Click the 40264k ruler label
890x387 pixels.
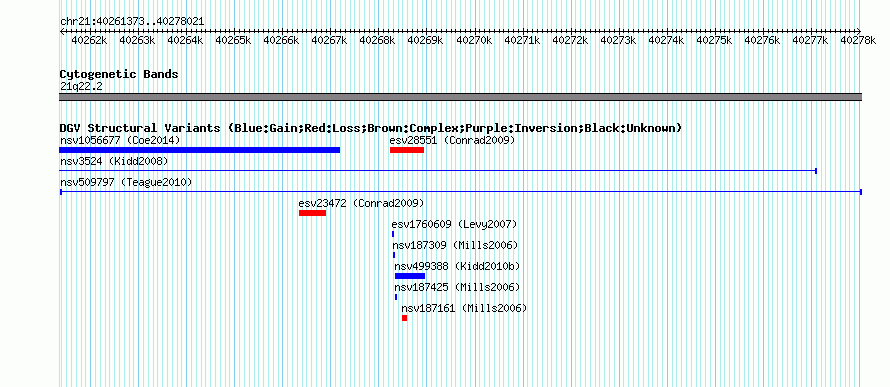pyautogui.click(x=184, y=40)
